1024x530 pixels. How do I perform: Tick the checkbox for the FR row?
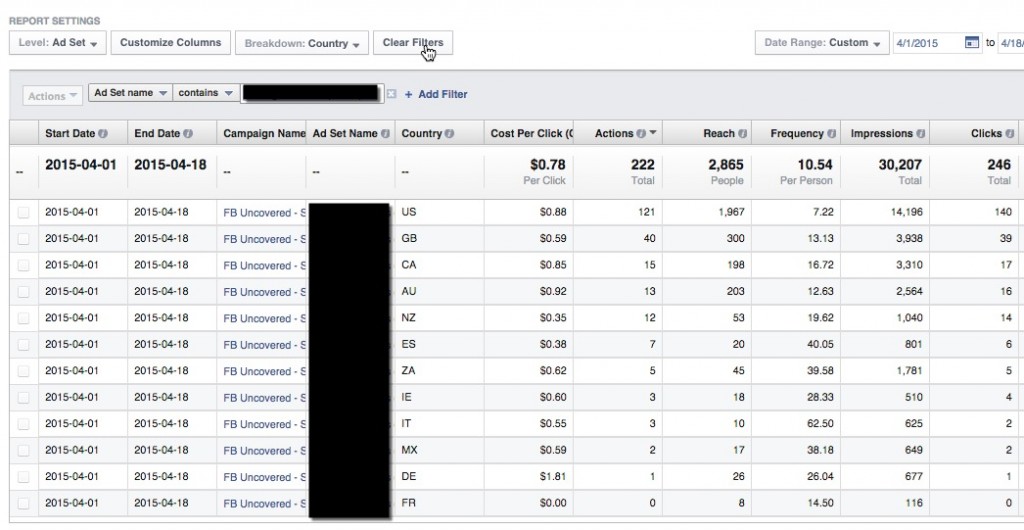24,503
